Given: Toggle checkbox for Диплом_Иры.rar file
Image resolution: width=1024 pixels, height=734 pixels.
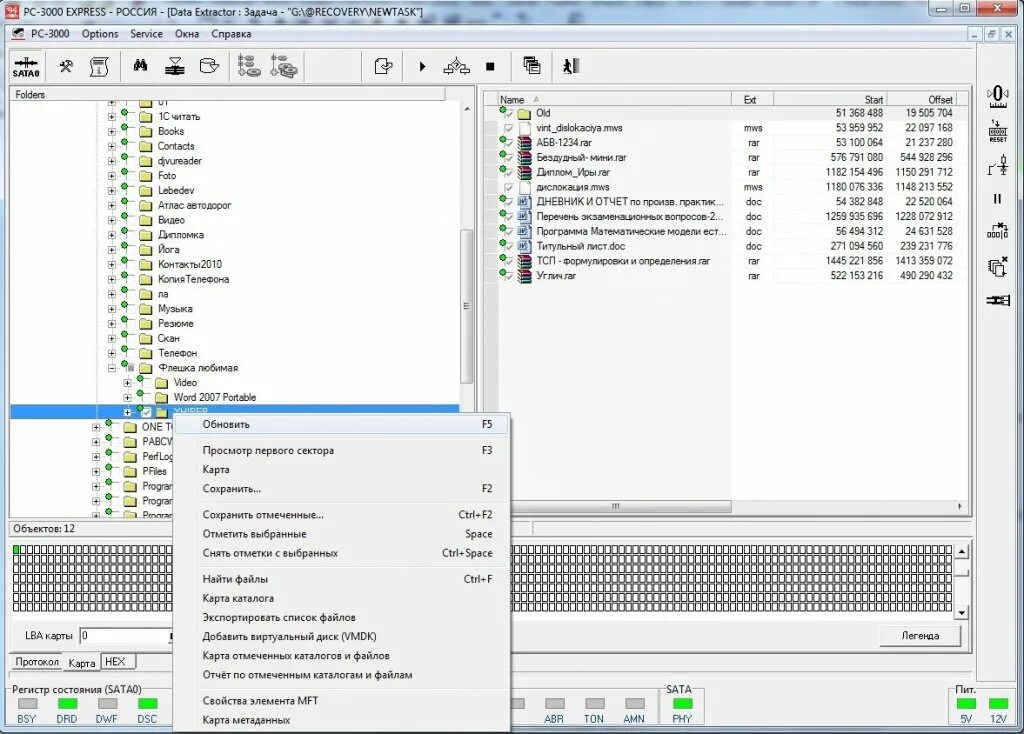Looking at the screenshot, I should click(509, 173).
